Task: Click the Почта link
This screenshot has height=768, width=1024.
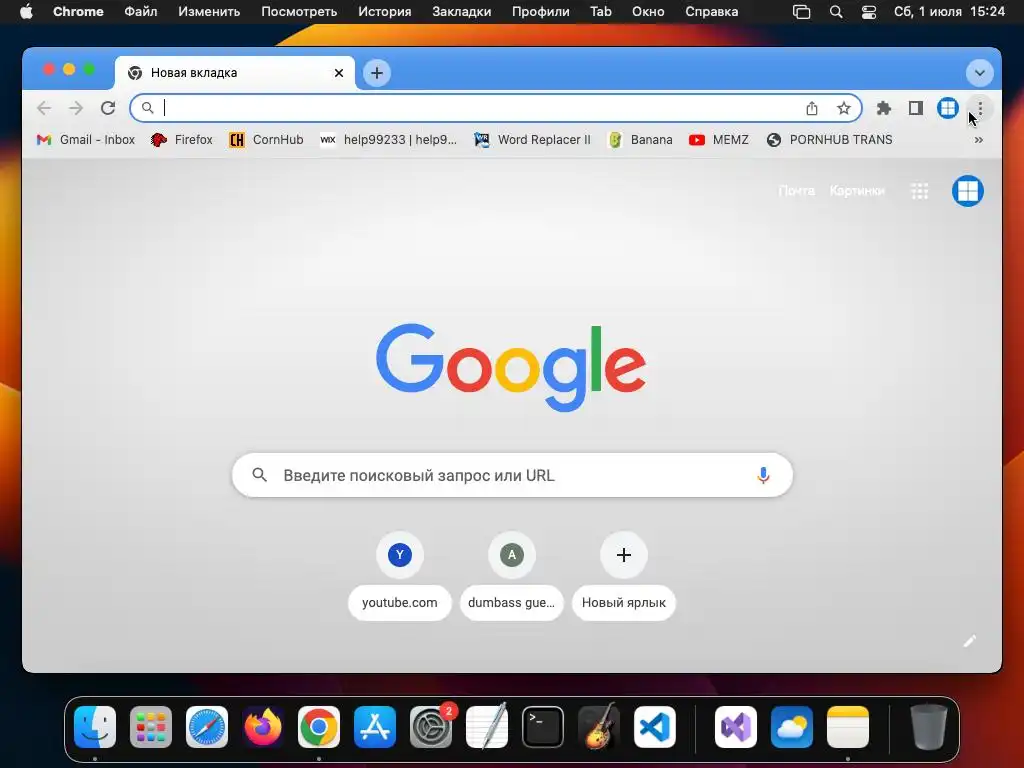Action: pyautogui.click(x=796, y=191)
